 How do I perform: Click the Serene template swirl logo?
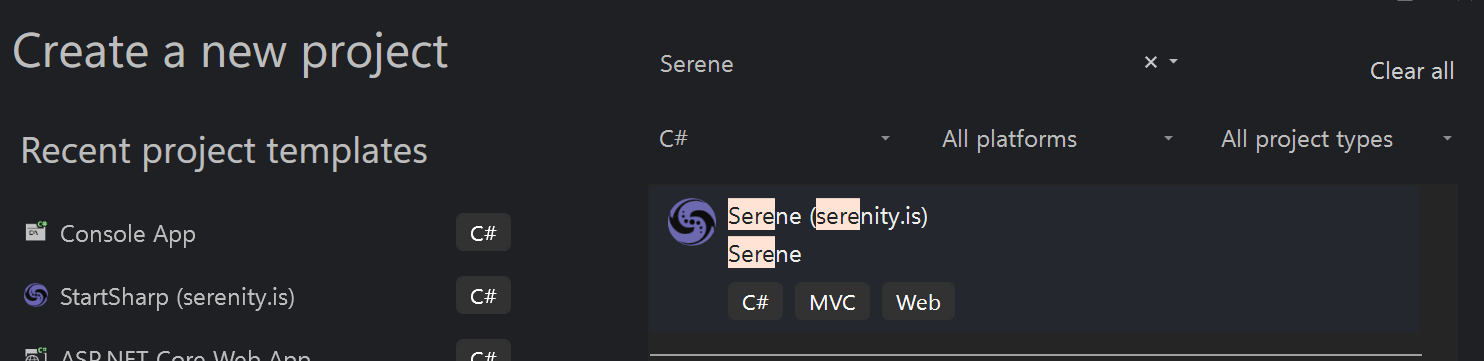(692, 222)
